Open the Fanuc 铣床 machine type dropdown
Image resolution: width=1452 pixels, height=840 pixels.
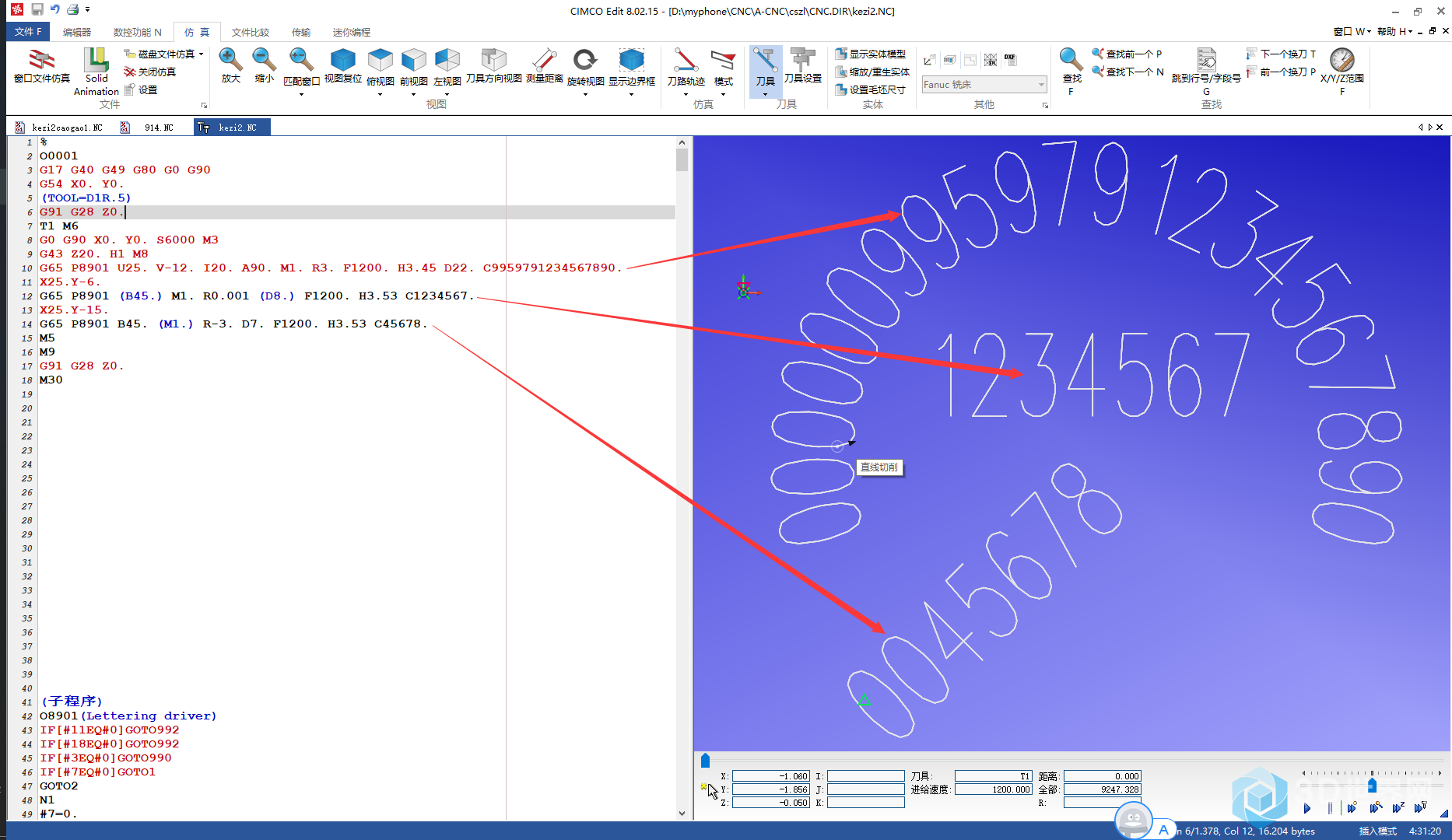[984, 84]
